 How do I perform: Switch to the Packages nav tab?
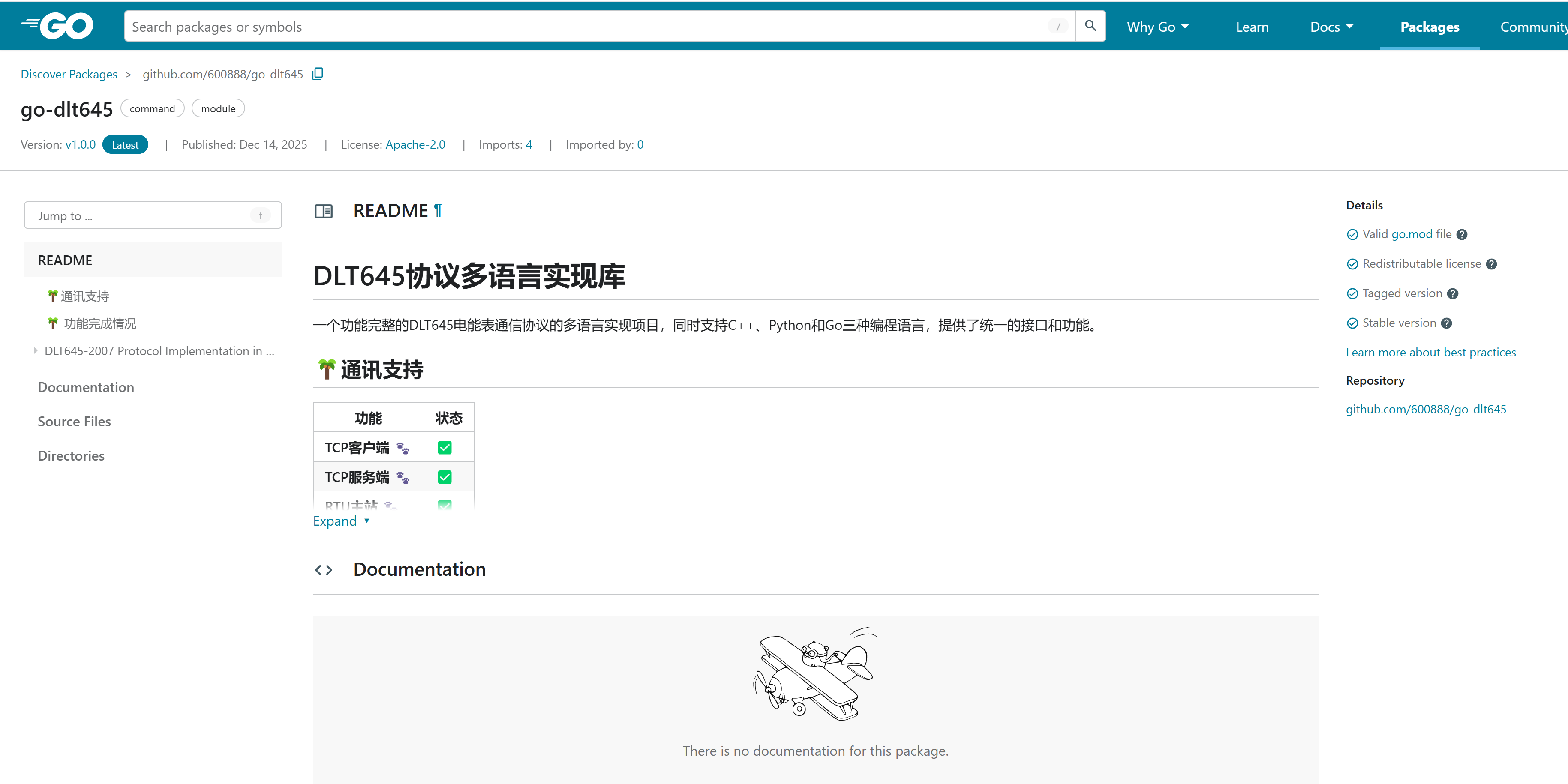[1429, 27]
